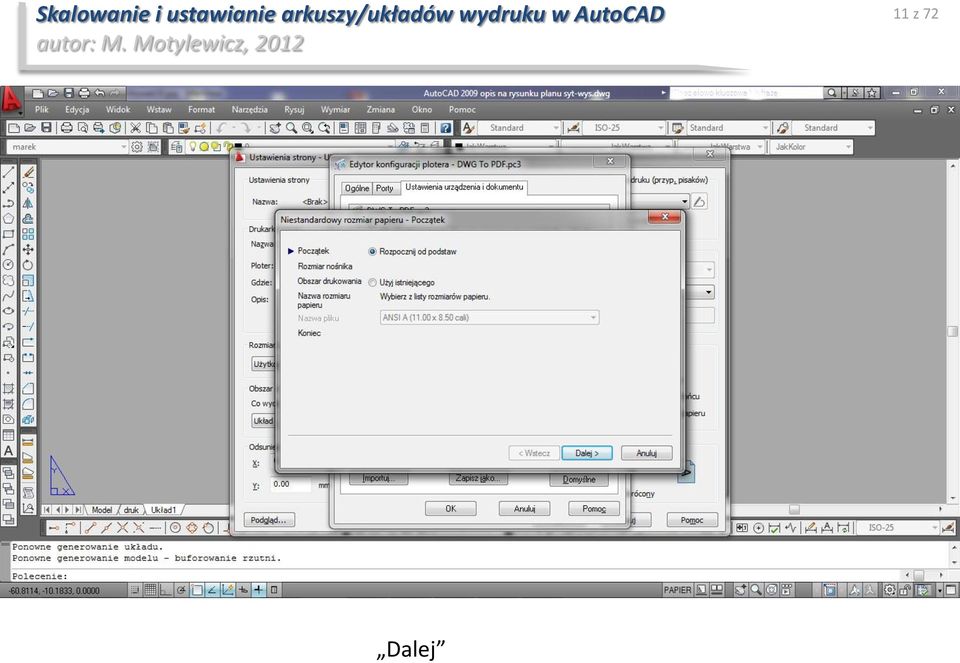Click the 'Koniec' step in wizard list

pos(309,333)
